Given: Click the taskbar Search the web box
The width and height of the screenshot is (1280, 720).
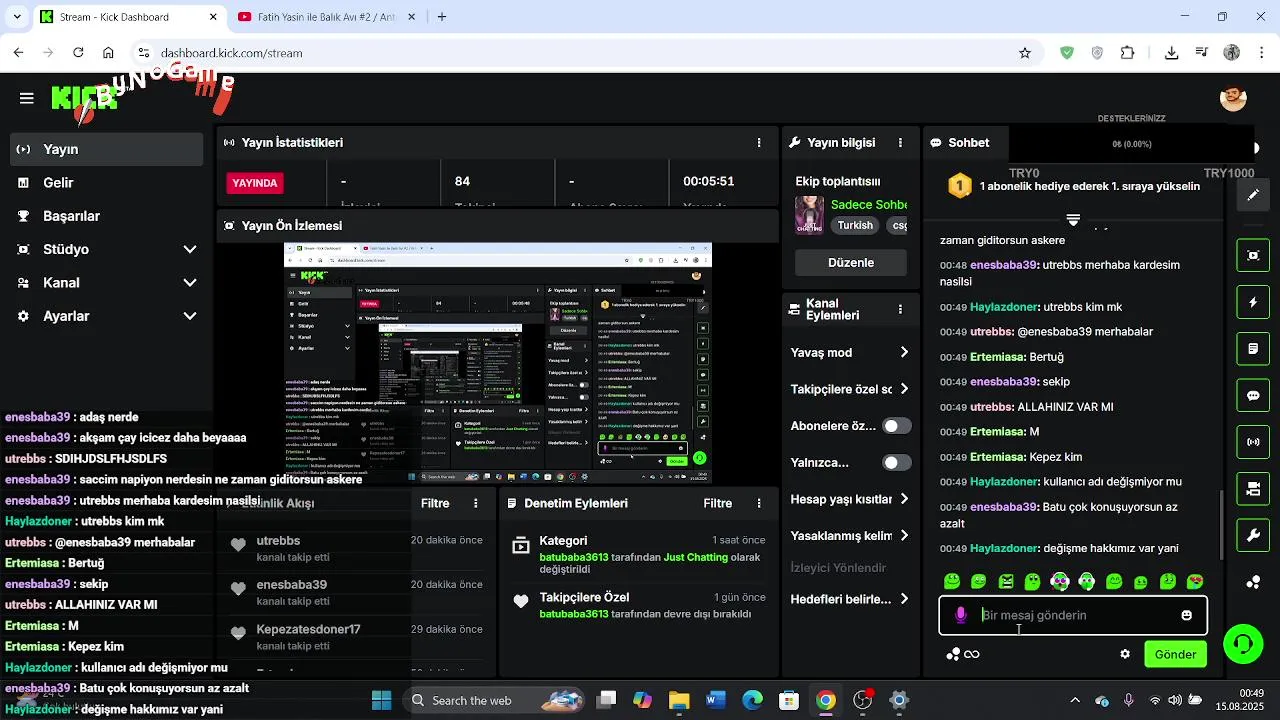Looking at the screenshot, I should pyautogui.click(x=496, y=700).
